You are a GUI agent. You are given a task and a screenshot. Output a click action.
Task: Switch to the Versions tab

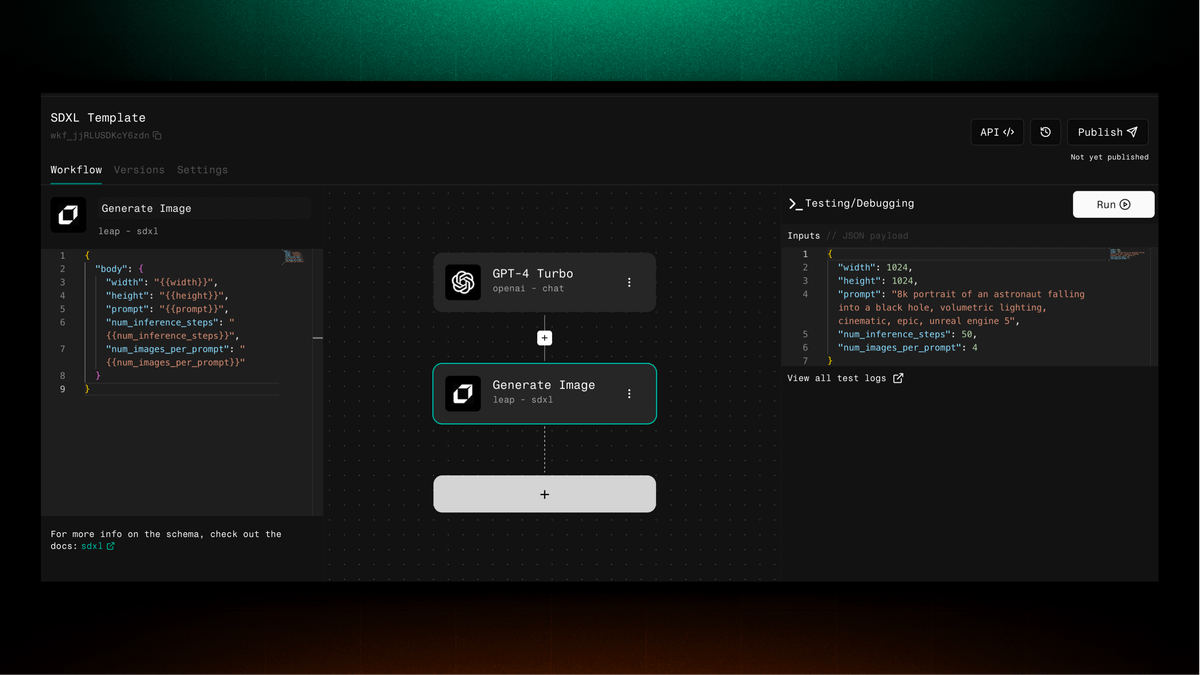point(139,170)
